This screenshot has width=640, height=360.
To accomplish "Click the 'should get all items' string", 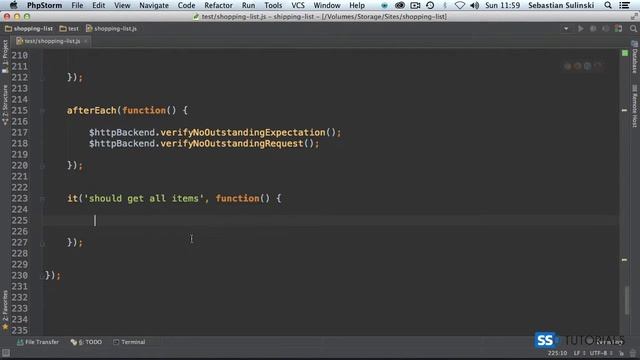I will (144, 199).
